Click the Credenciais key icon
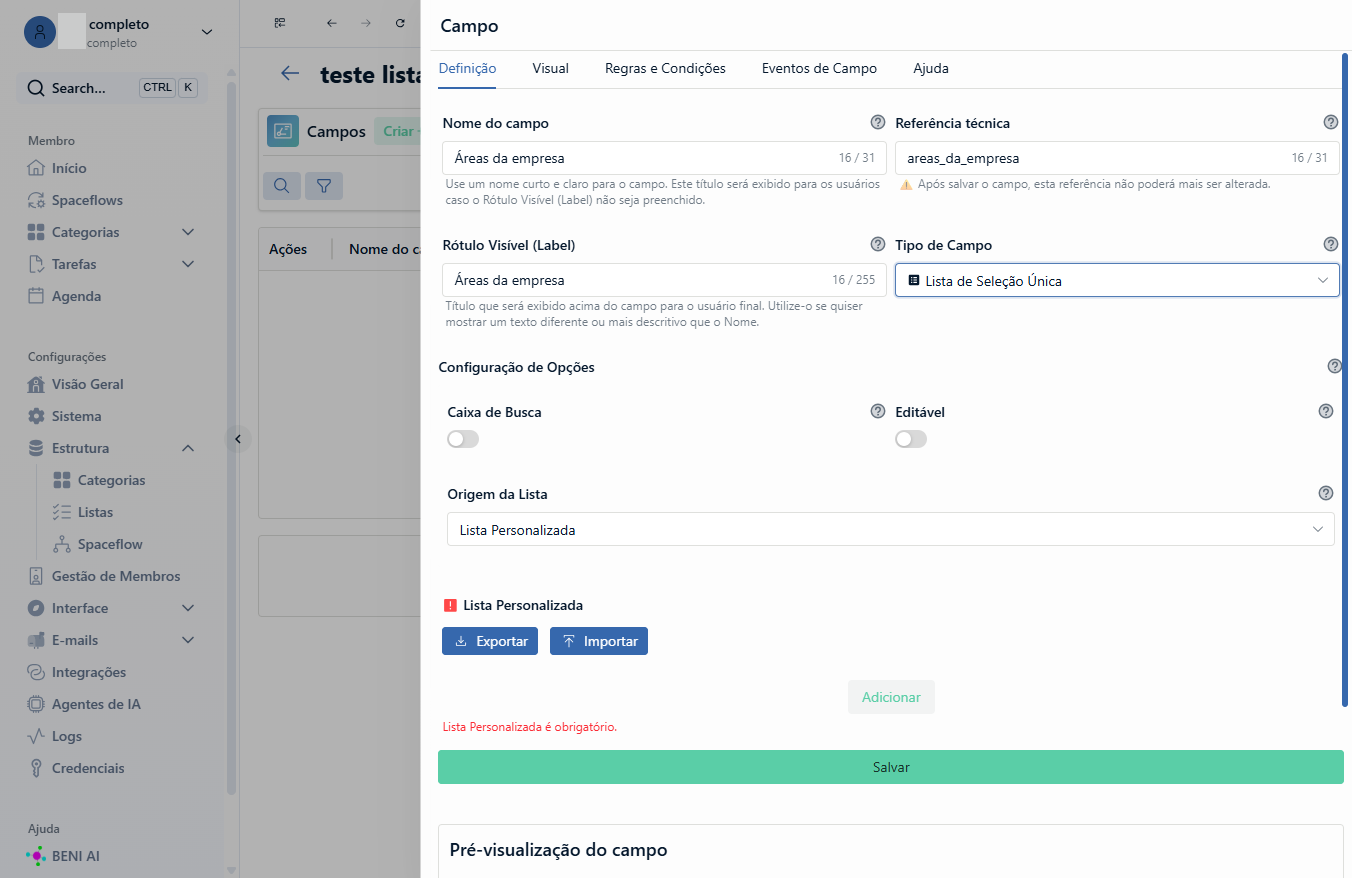The height and width of the screenshot is (878, 1352). click(x=36, y=768)
